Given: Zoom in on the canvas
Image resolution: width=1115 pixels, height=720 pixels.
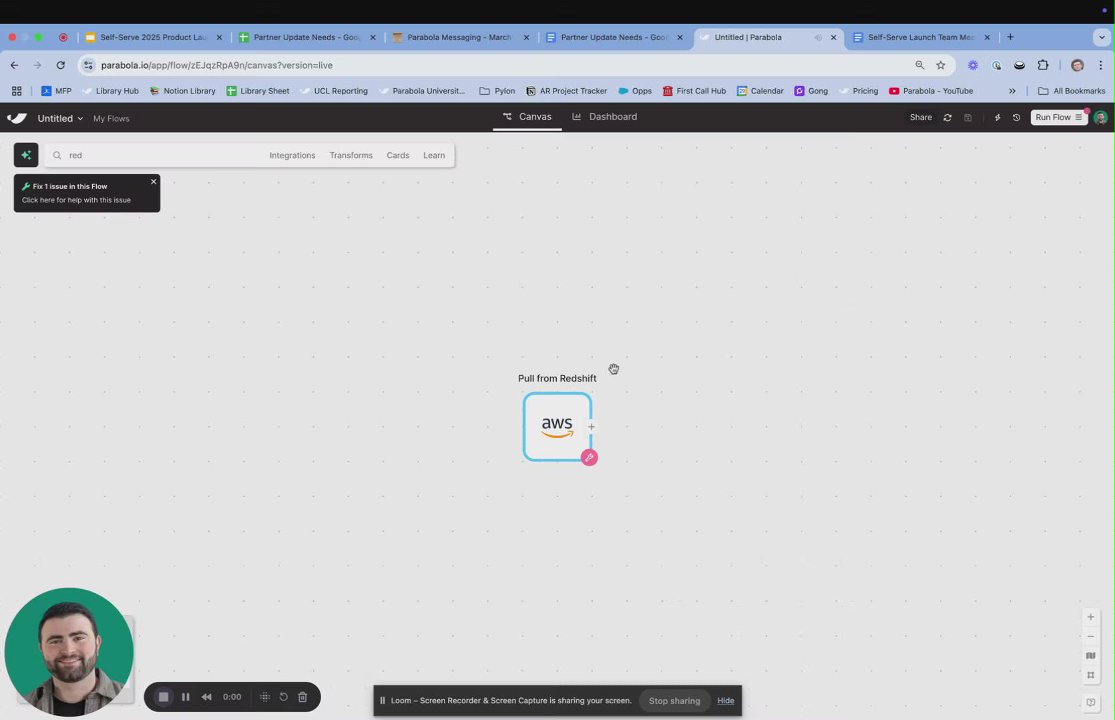Looking at the screenshot, I should (x=1090, y=617).
